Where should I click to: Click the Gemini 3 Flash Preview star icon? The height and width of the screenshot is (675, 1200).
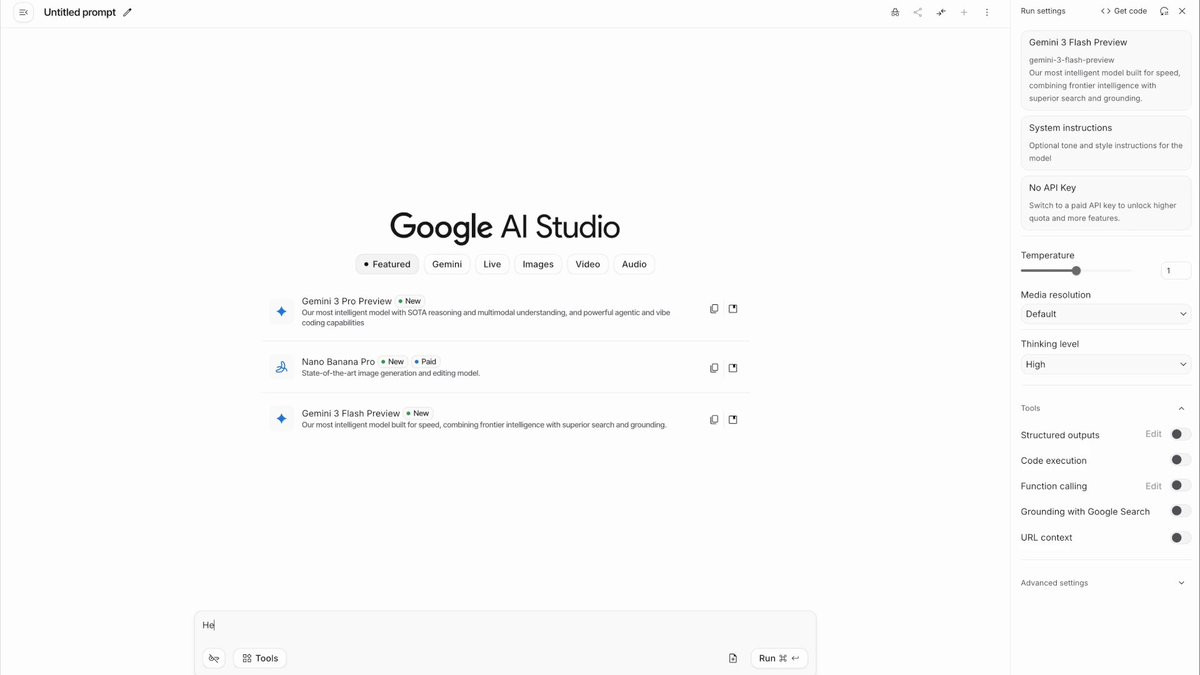pyautogui.click(x=281, y=419)
